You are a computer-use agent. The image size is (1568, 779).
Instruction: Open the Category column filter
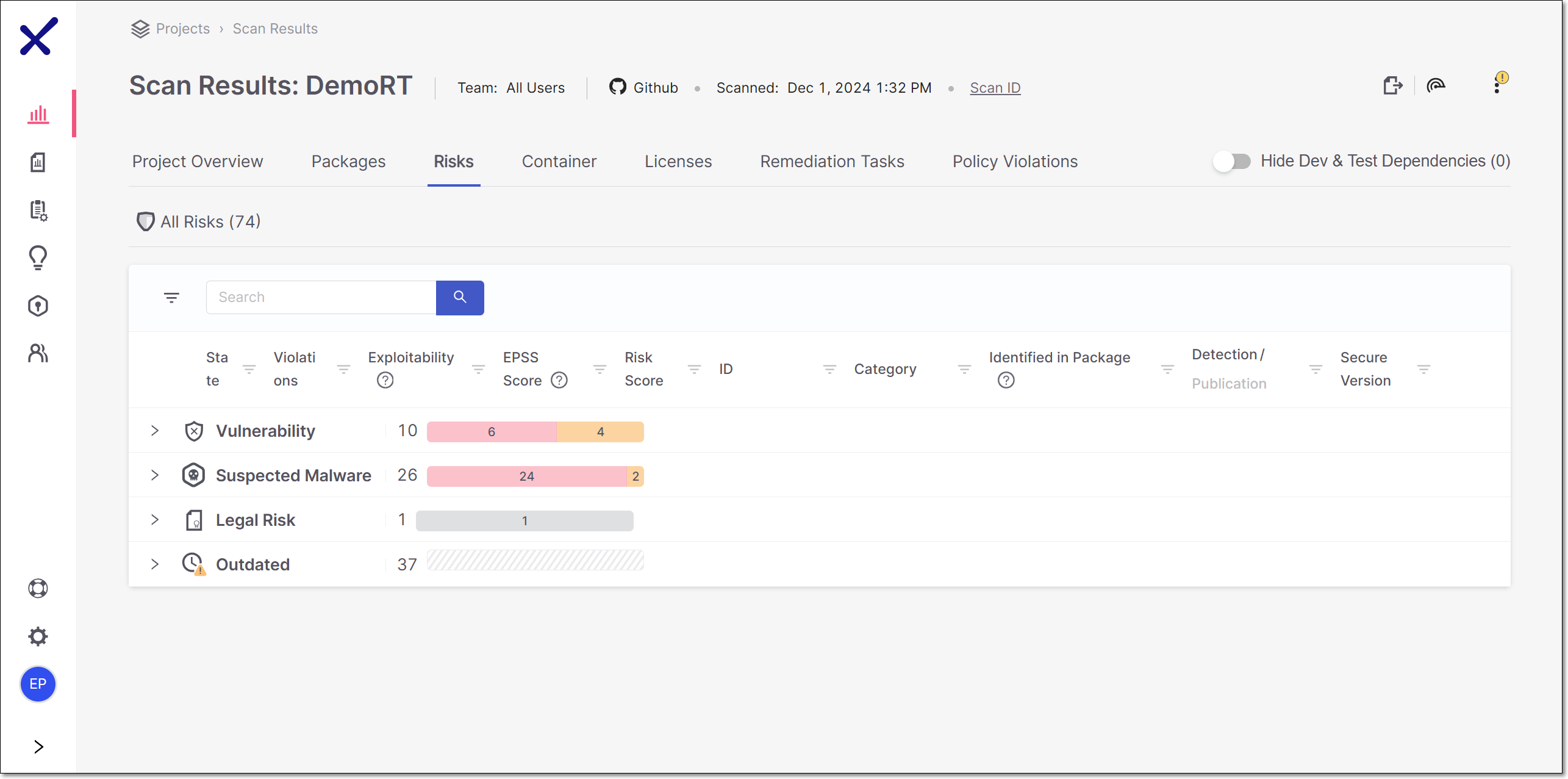964,369
